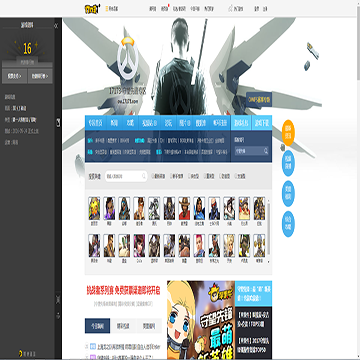Select Ana hero portrait with blue hood
Image resolution: width=360 pixels, height=360 pixels.
coord(124,208)
